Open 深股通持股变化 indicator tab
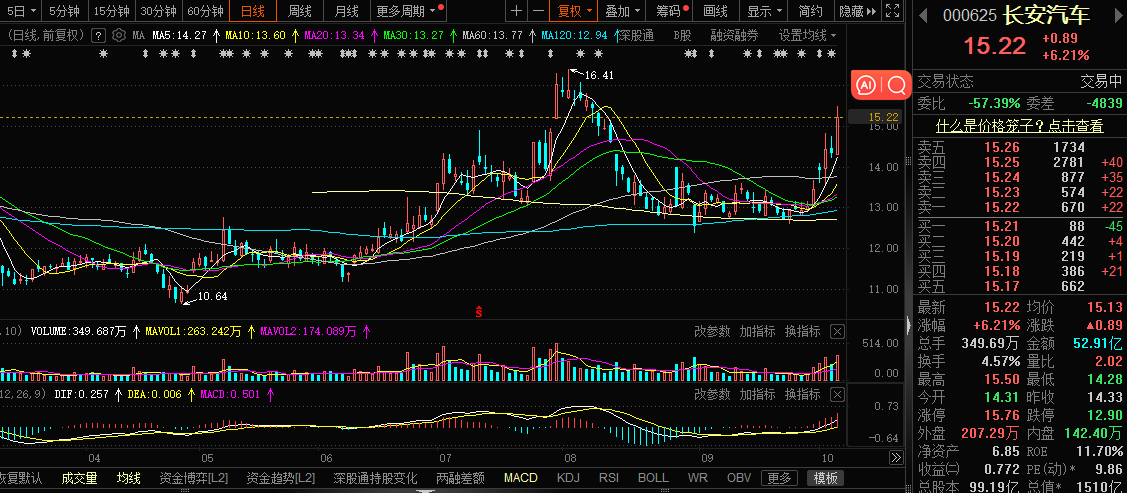 [x=375, y=478]
